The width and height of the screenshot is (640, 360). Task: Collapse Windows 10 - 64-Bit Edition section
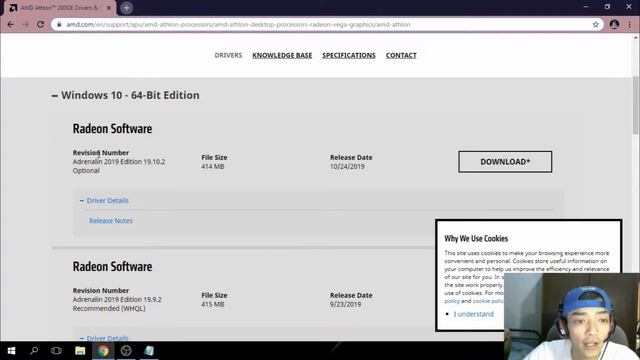55,96
